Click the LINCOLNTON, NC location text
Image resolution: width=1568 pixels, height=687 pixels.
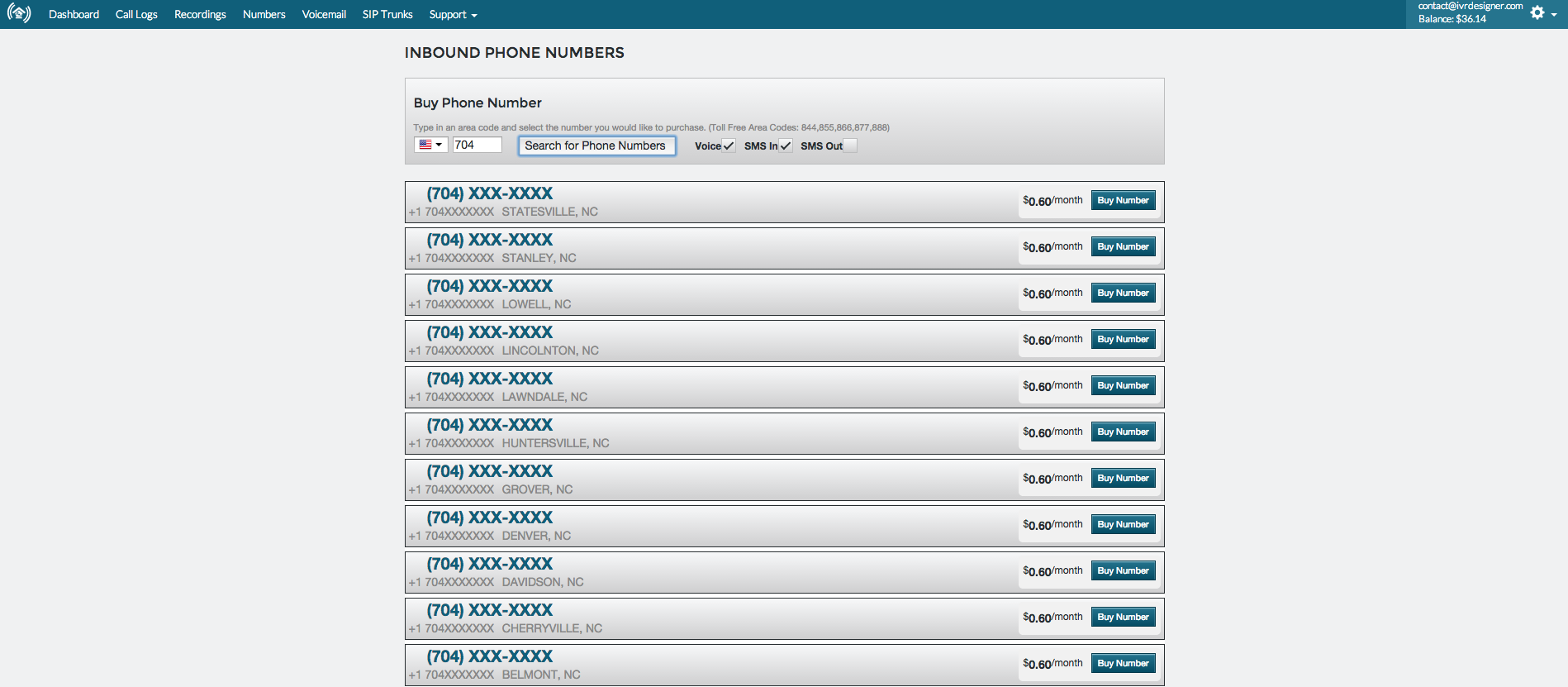coord(550,351)
